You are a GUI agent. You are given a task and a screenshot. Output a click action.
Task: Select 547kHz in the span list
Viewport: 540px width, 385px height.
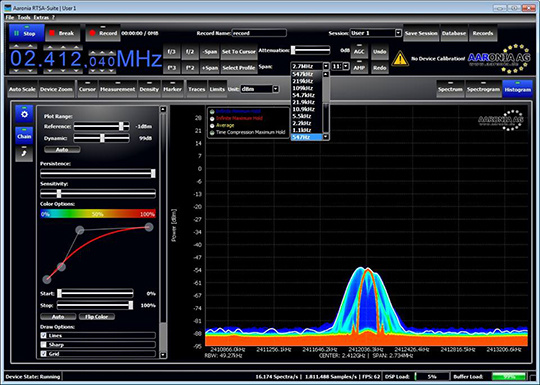click(307, 74)
